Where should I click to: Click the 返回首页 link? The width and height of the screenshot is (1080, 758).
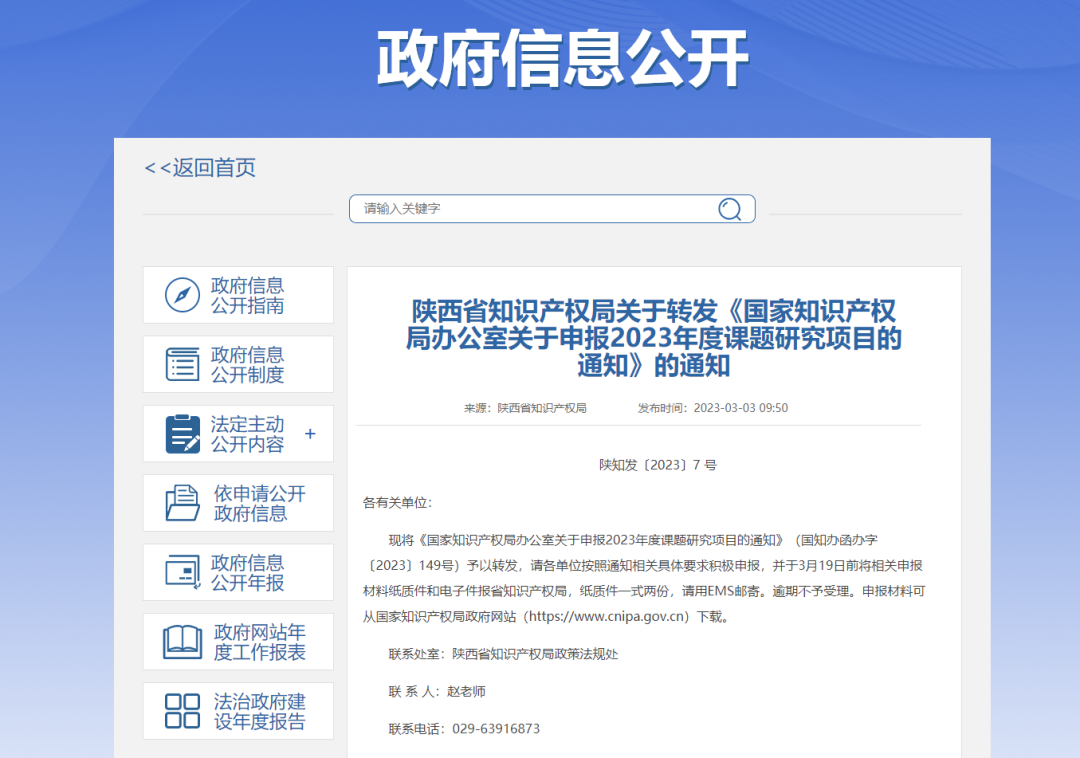point(200,168)
